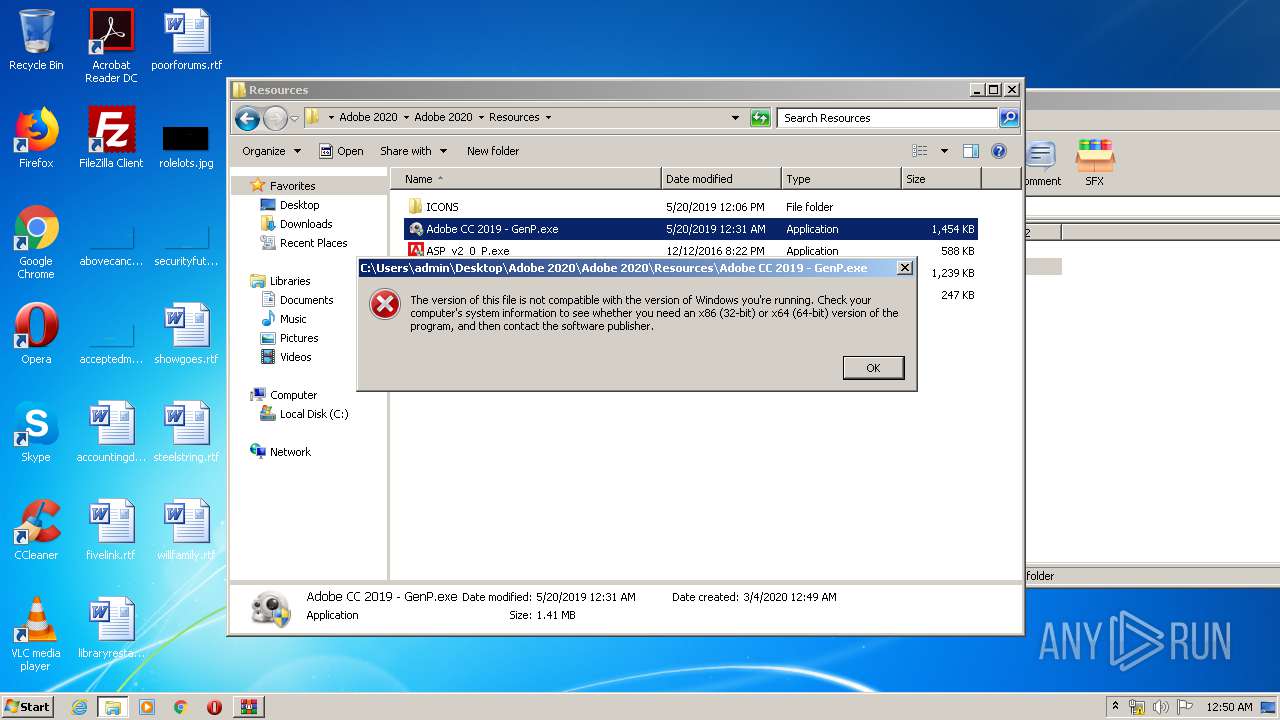The height and width of the screenshot is (720, 1280).
Task: Select the Firefox desktop shortcut
Action: (36, 138)
